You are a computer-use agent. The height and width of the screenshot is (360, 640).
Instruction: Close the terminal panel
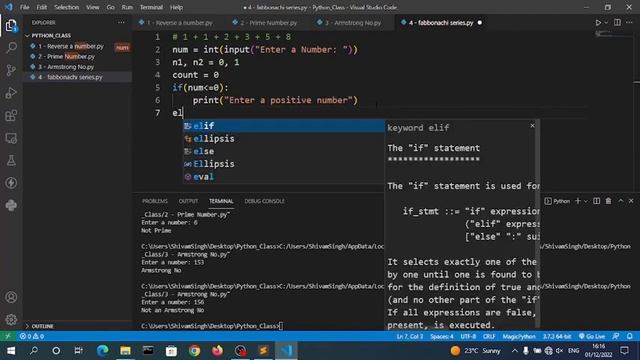coord(631,201)
